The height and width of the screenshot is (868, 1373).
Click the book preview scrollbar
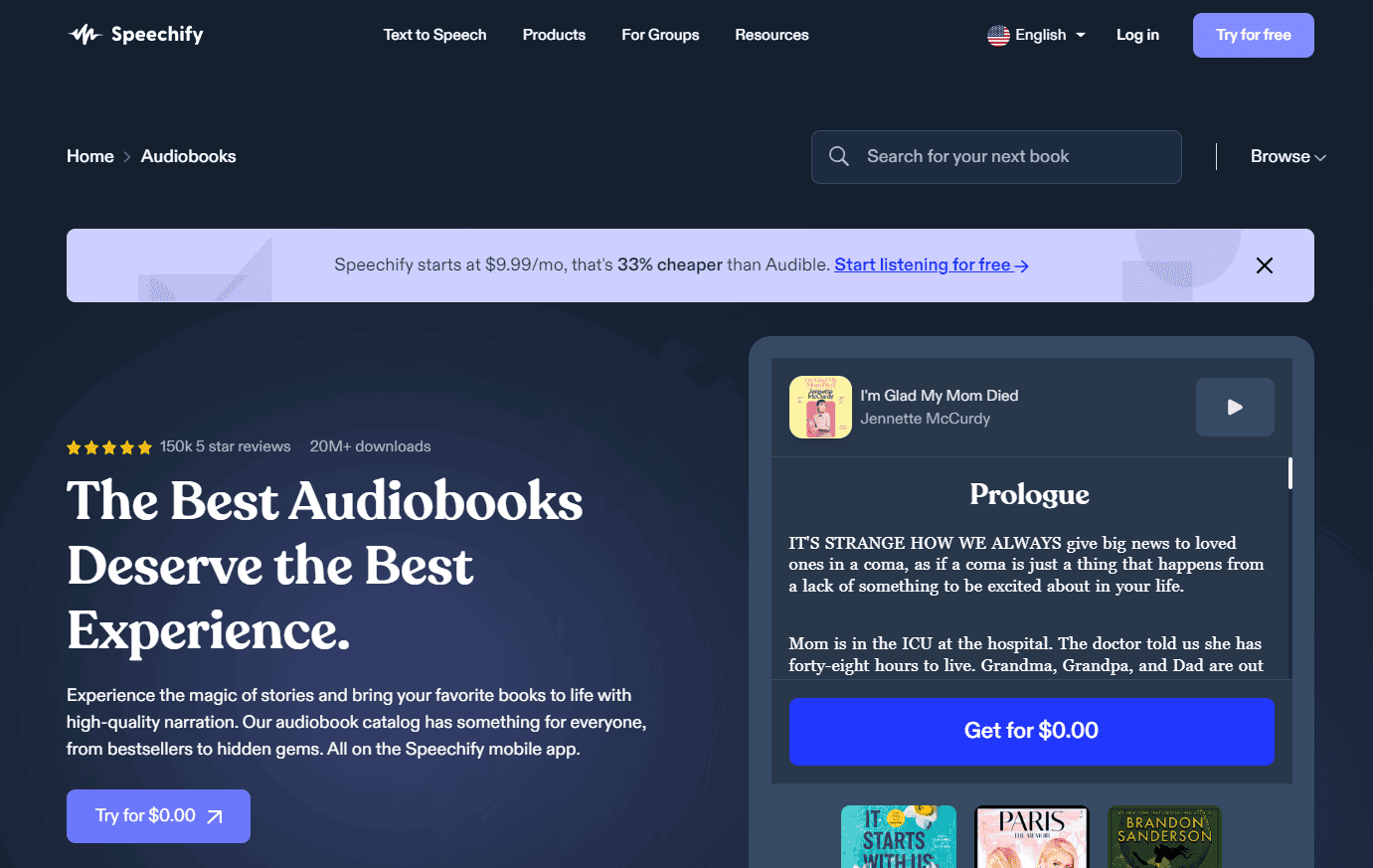1289,473
